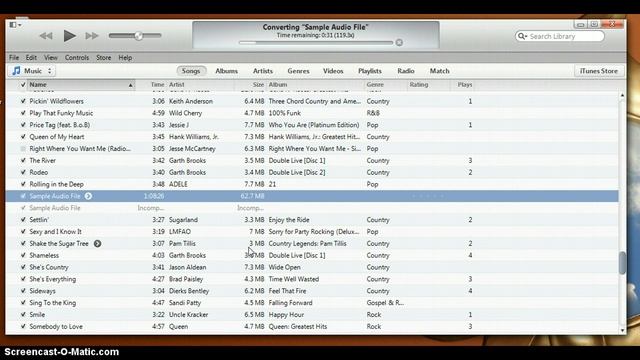Uncheck Queen of My Heart checkbox

point(23,137)
